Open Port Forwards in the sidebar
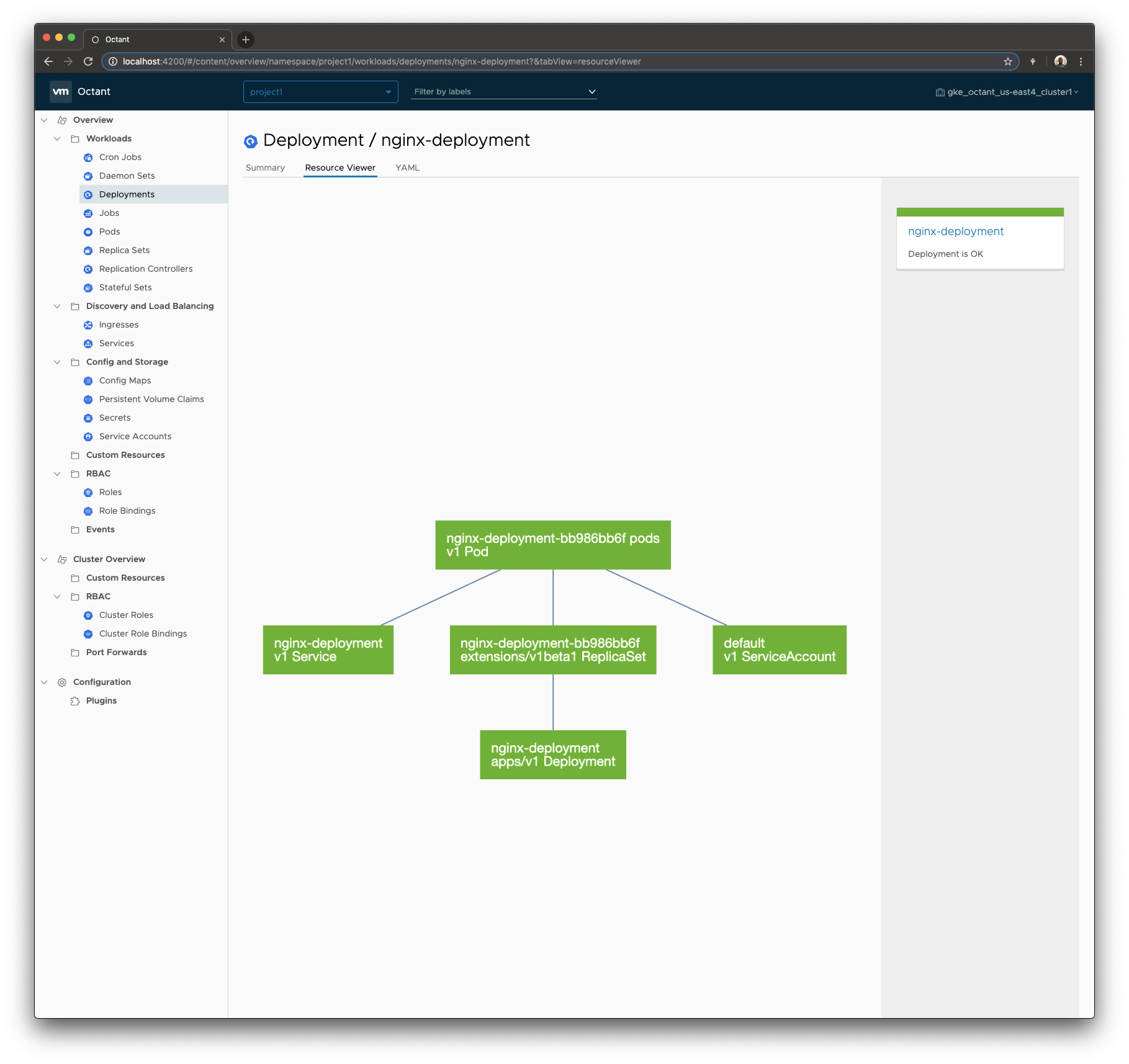This screenshot has height=1064, width=1129. point(117,653)
